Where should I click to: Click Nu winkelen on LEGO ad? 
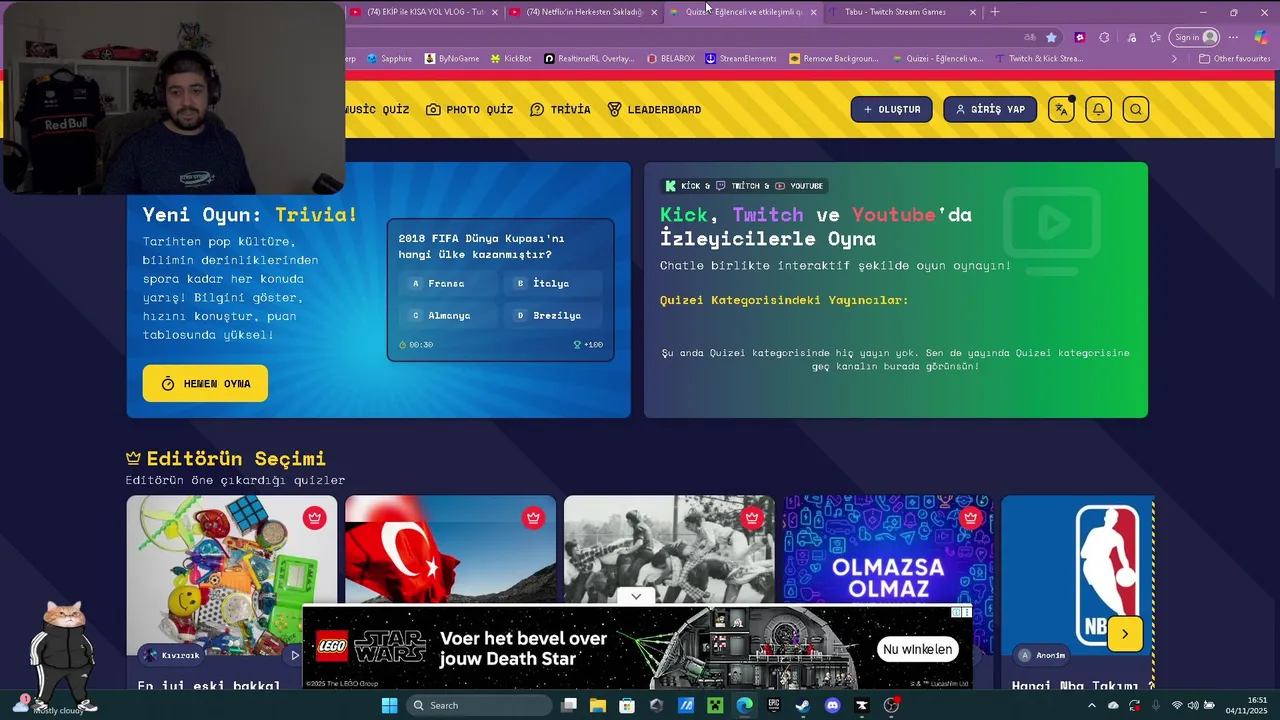click(917, 649)
